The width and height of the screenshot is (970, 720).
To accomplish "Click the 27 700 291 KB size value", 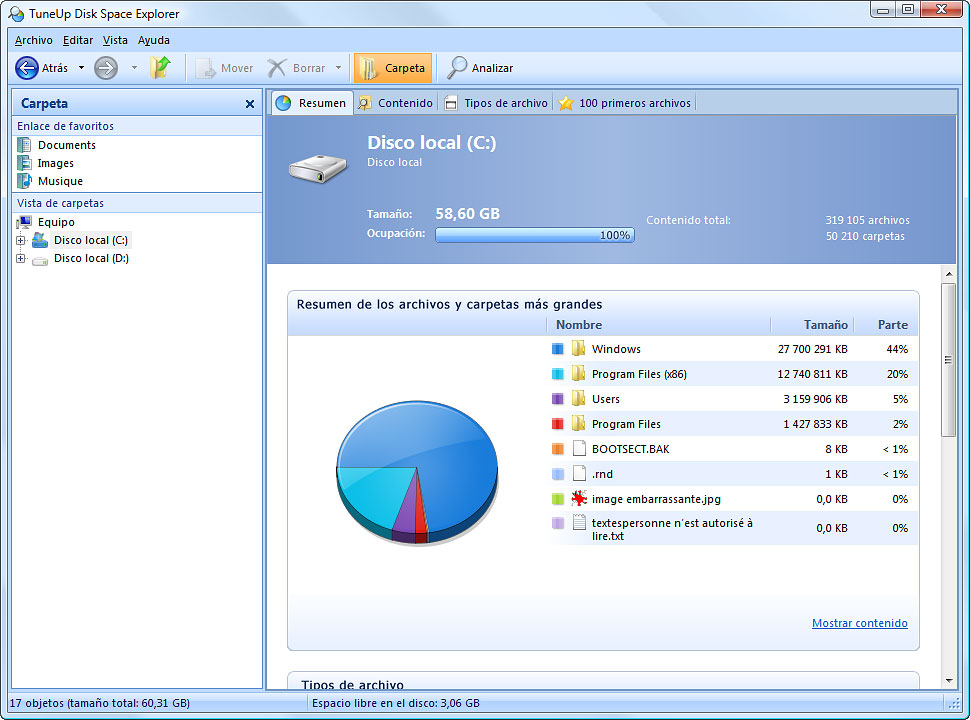I will pyautogui.click(x=813, y=349).
